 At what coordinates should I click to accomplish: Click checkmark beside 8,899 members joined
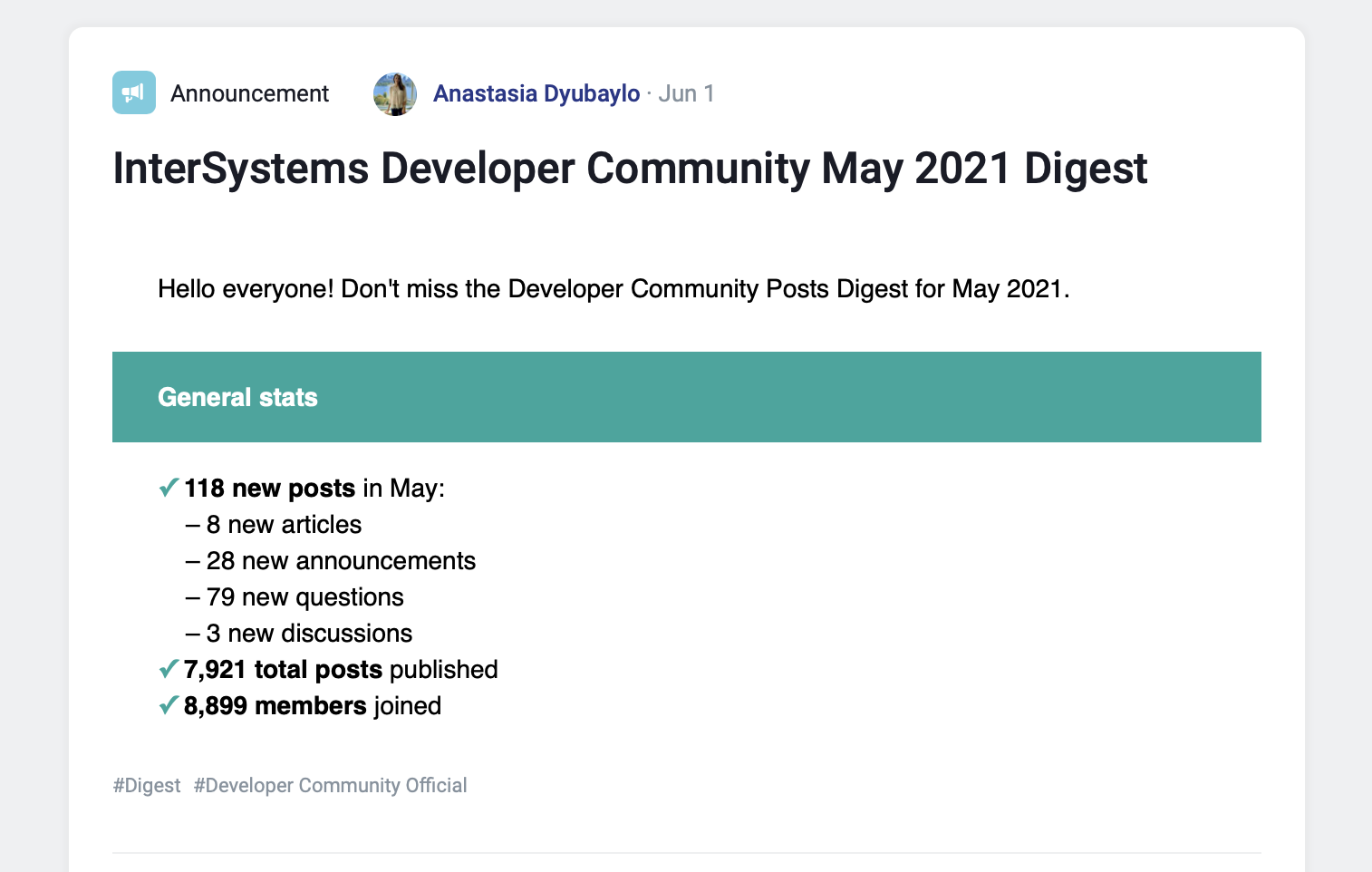[169, 705]
